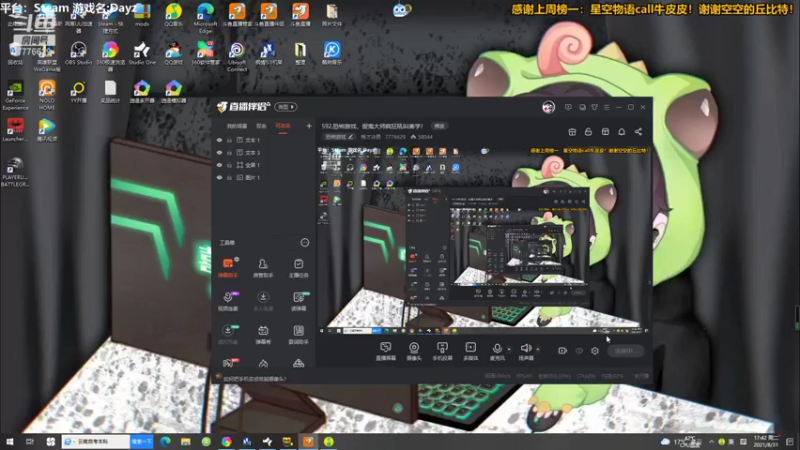Expand speaker options arrow
The image size is (800, 450).
538,349
